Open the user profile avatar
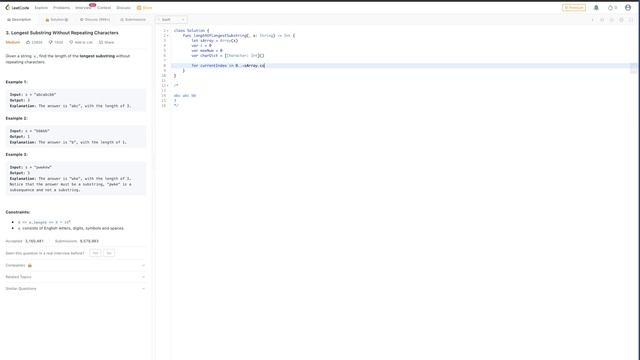 (x=628, y=8)
